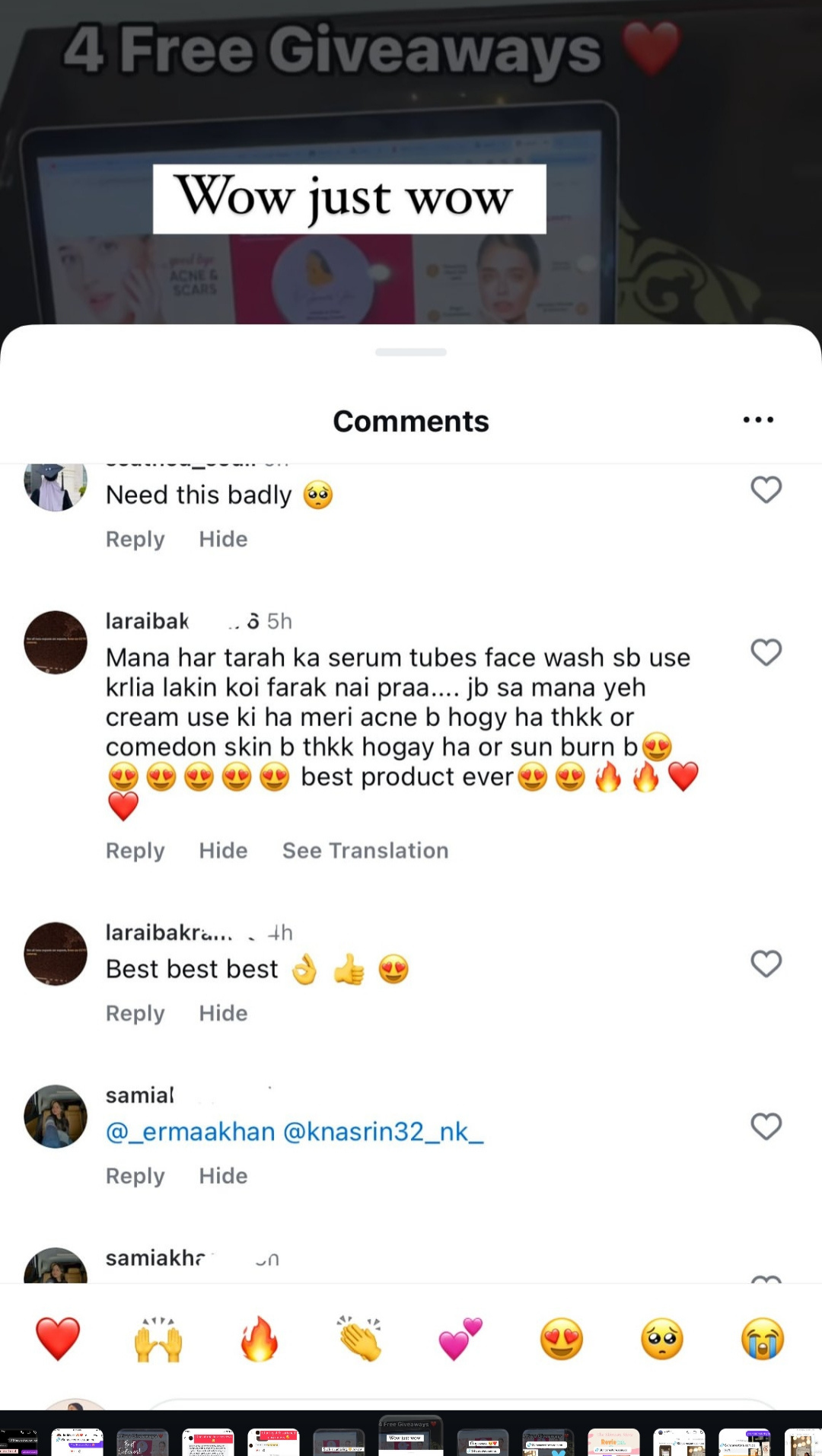
Task: Tap the clapping hands reaction emoji
Action: click(x=360, y=1339)
